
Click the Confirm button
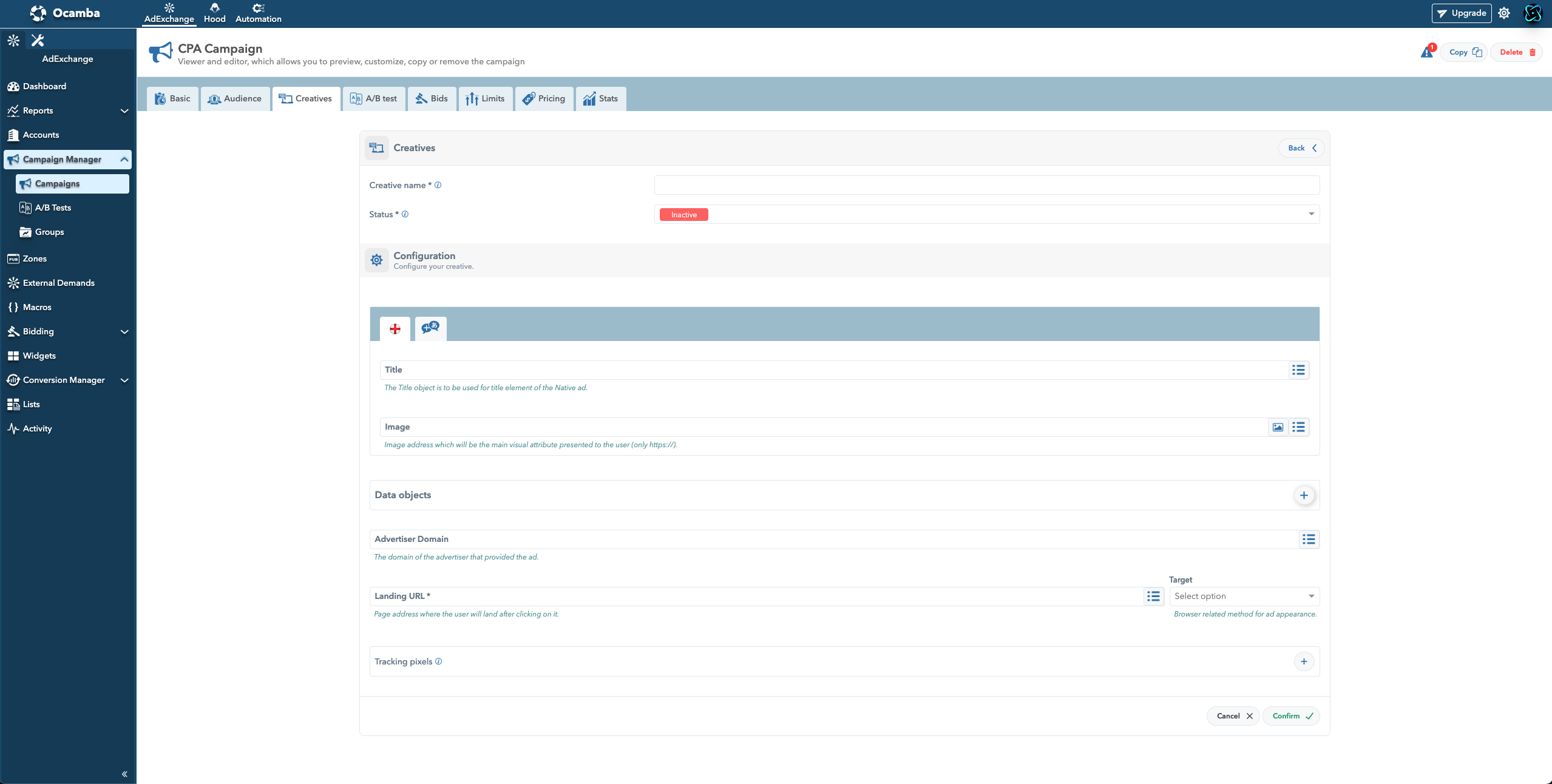[1292, 716]
